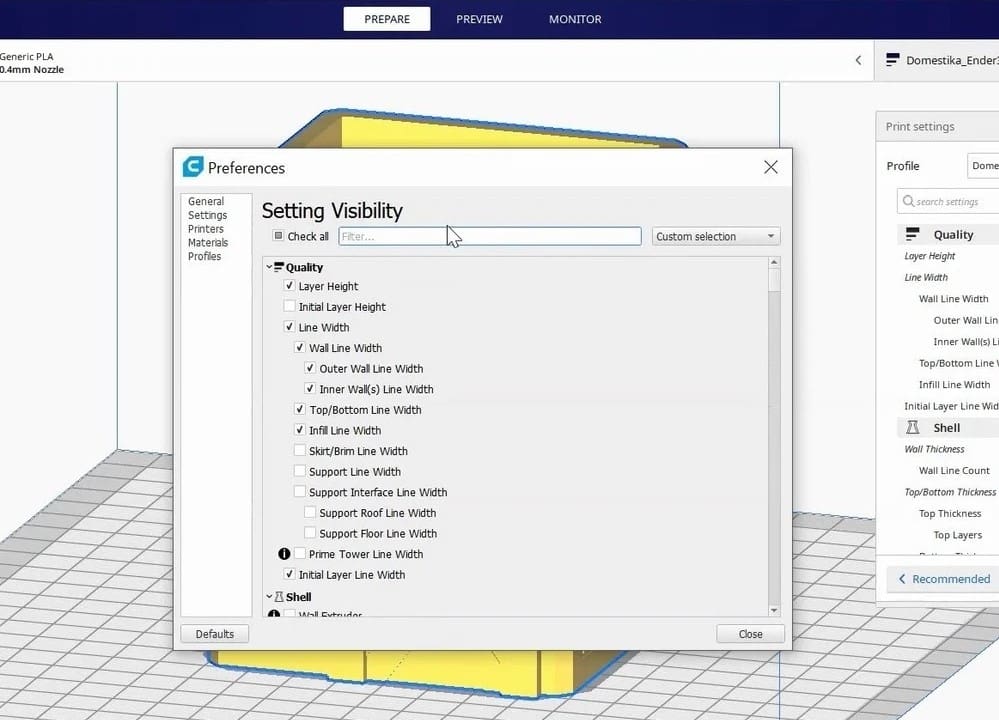Screen dimensions: 999x720
Task: Click the info icon beside Prime Tower Line Width
Action: point(284,554)
